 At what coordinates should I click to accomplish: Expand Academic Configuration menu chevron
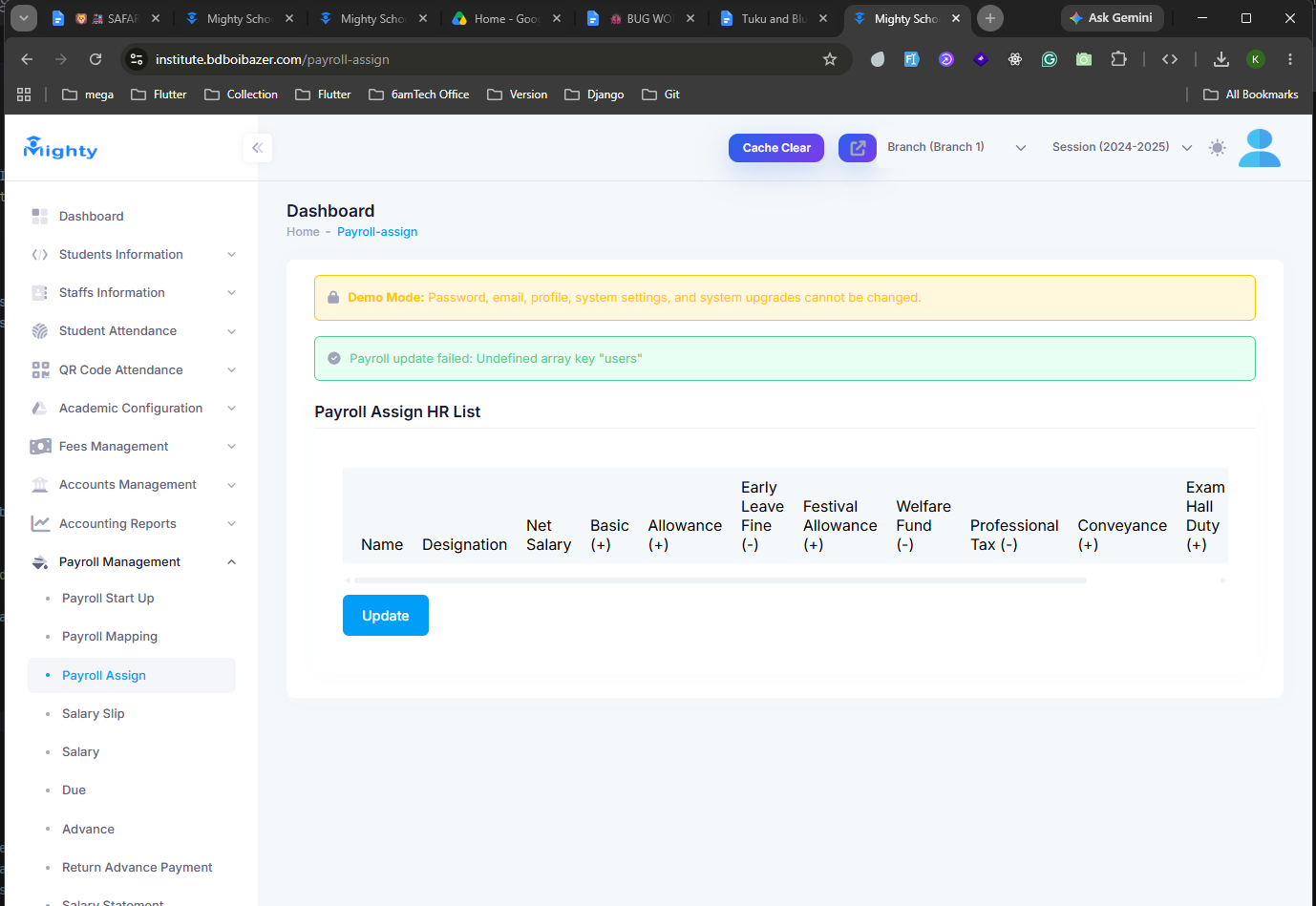click(x=231, y=409)
